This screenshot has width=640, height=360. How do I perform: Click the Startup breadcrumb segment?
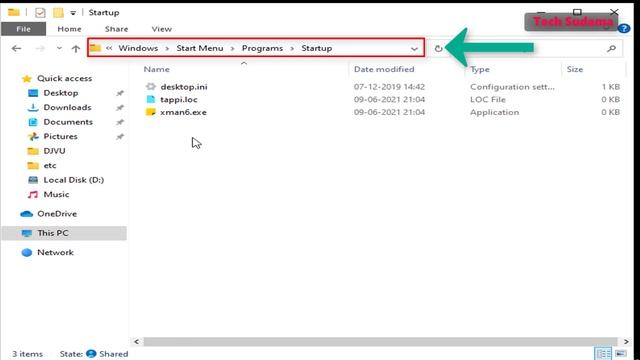coord(316,48)
